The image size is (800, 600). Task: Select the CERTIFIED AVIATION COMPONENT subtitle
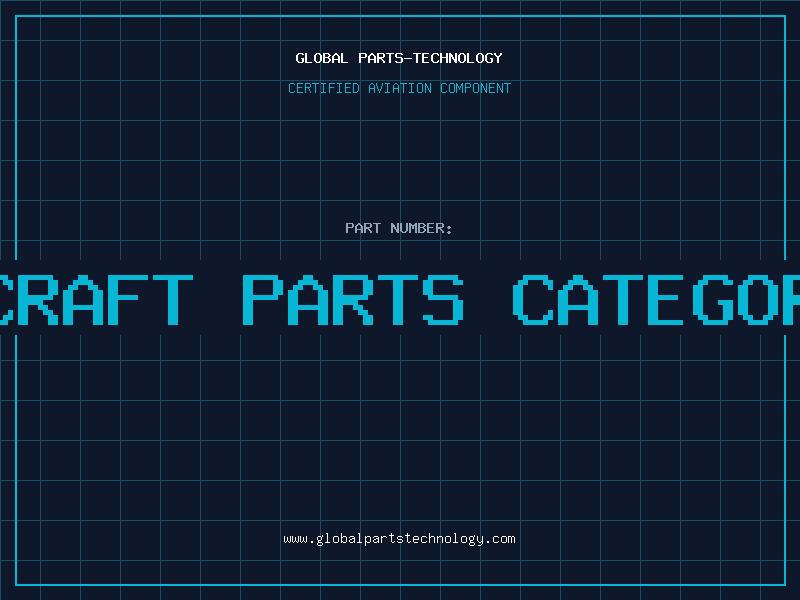[x=399, y=88]
